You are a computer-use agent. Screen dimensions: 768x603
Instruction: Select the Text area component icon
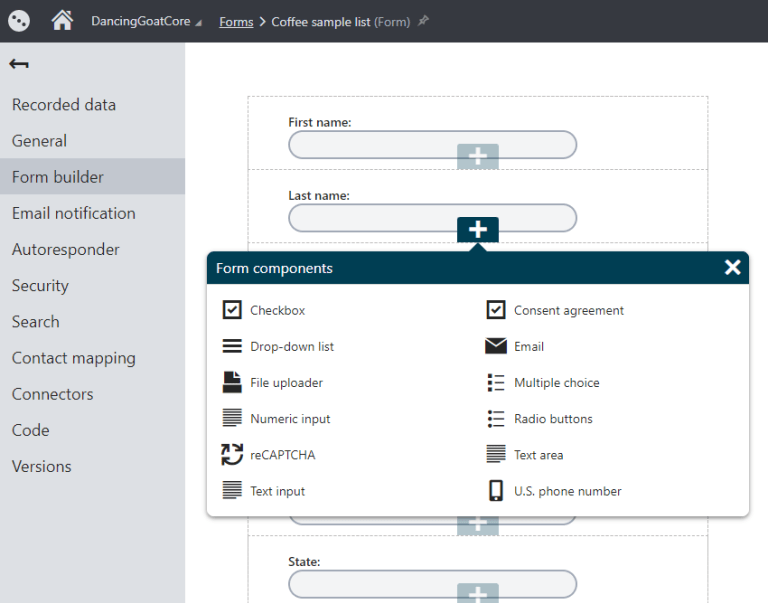(x=496, y=454)
